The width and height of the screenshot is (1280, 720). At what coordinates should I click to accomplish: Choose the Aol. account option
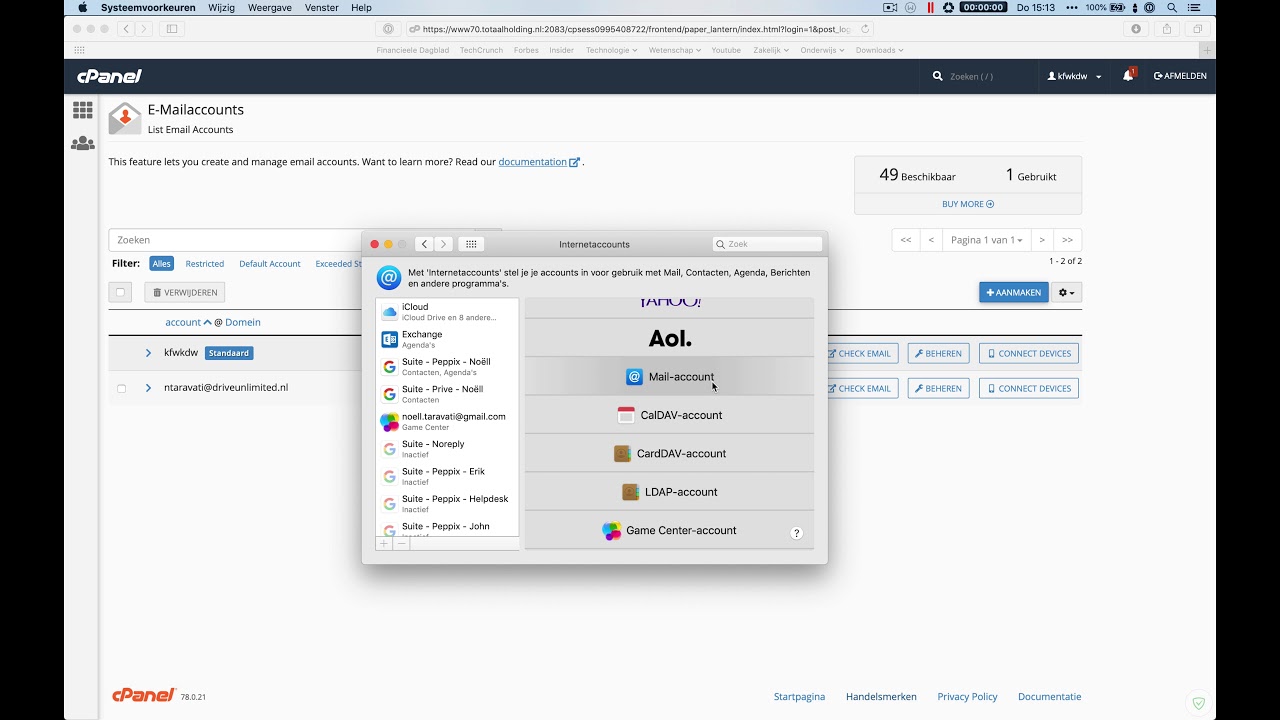pos(670,338)
